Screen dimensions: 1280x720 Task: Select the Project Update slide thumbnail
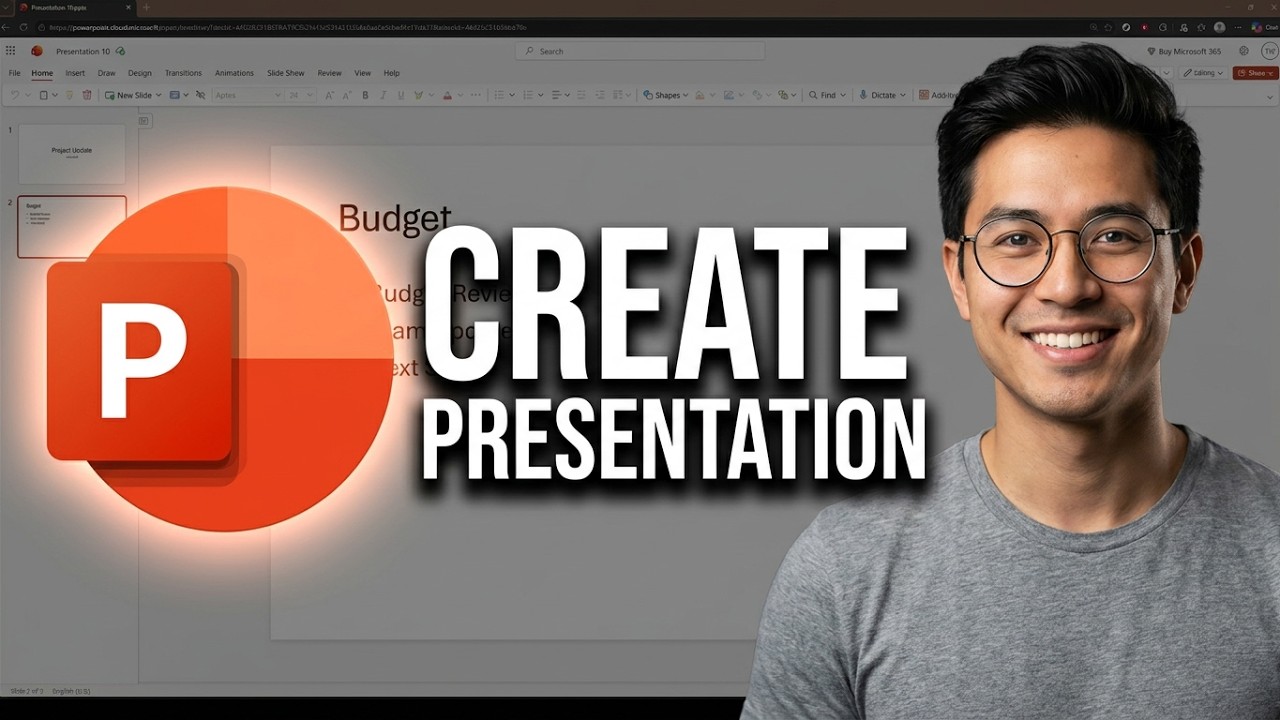coord(72,153)
